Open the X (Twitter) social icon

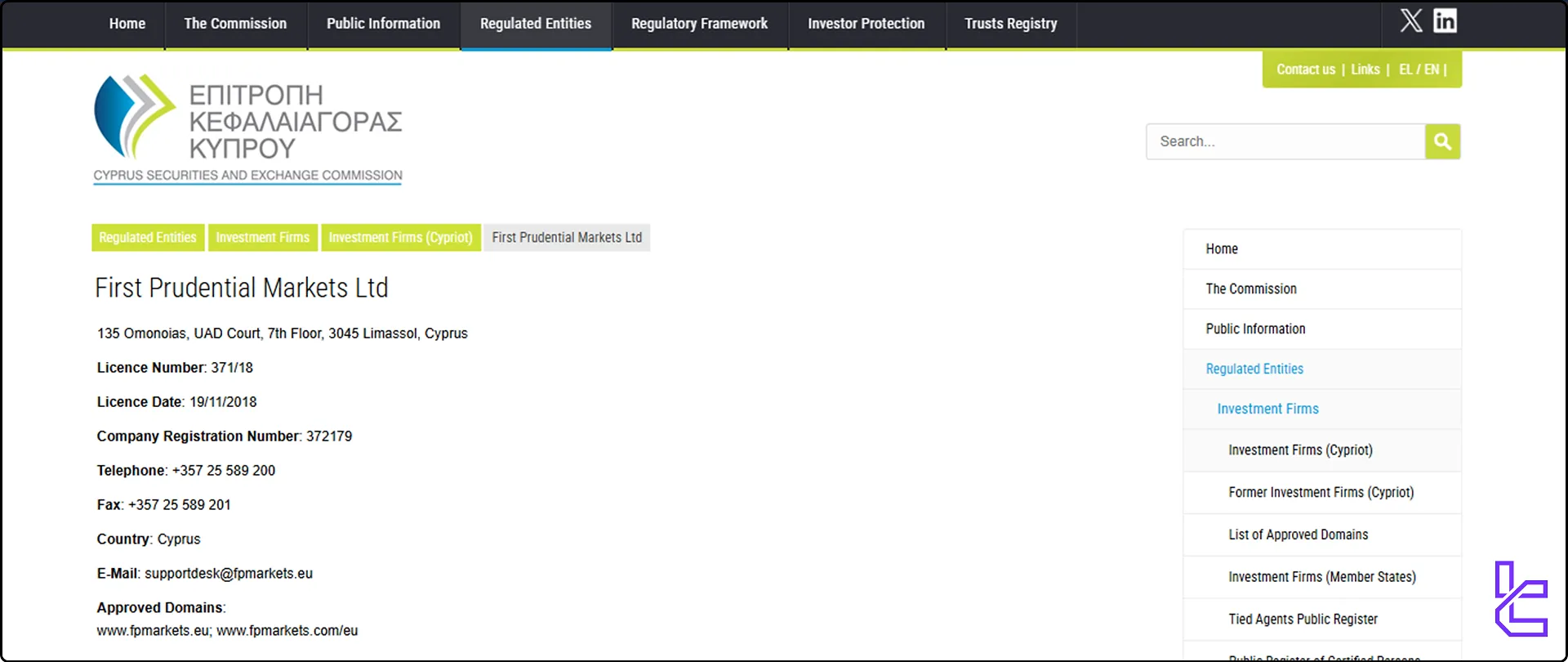point(1411,20)
